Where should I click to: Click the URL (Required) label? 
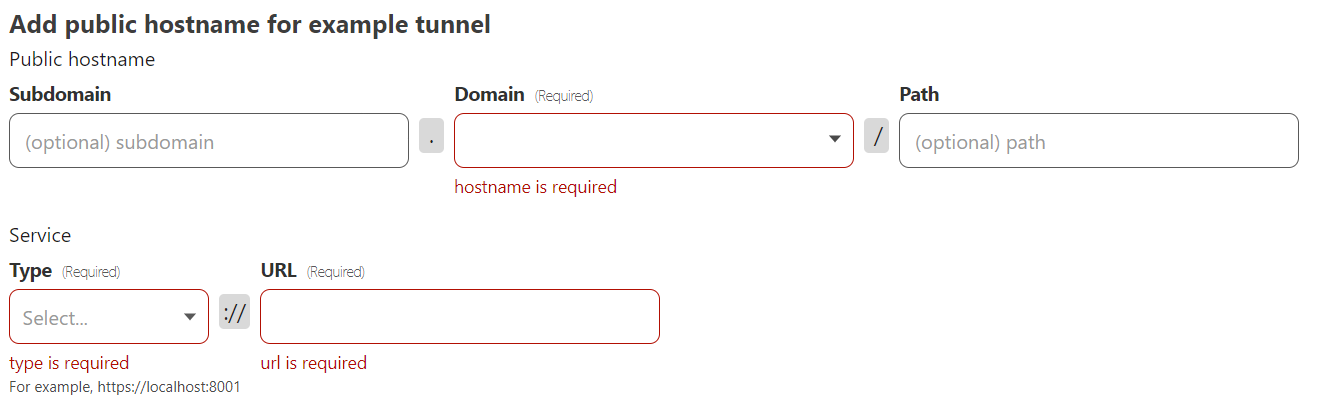[x=312, y=271]
